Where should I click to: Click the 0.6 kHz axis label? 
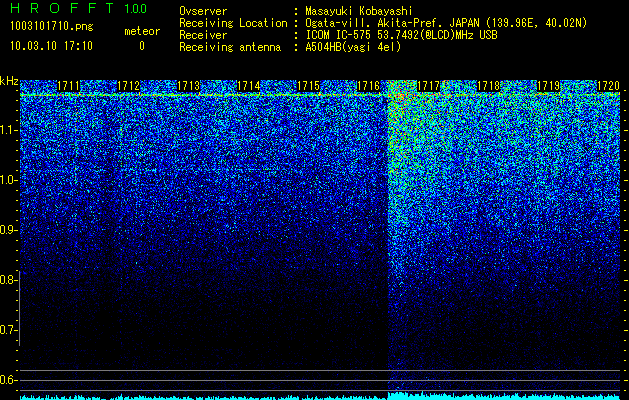(x=8, y=380)
